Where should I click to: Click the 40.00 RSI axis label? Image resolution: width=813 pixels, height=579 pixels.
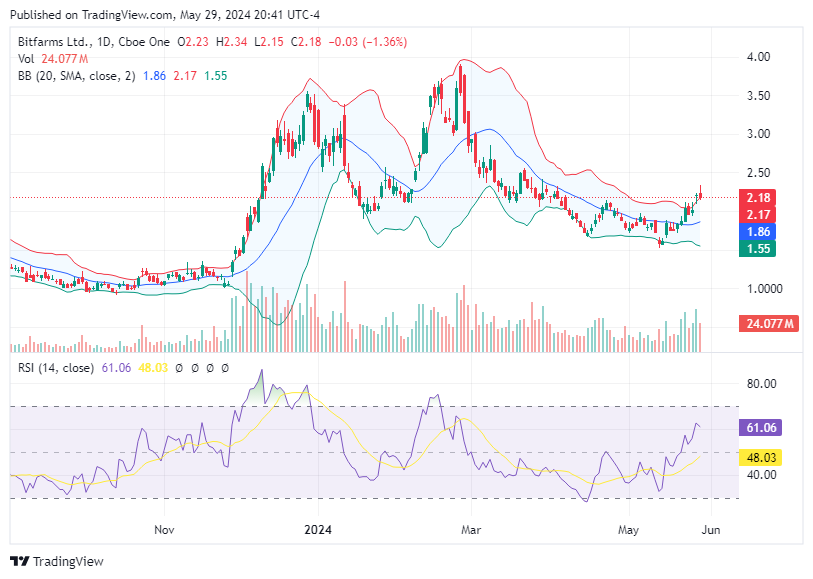click(x=761, y=475)
